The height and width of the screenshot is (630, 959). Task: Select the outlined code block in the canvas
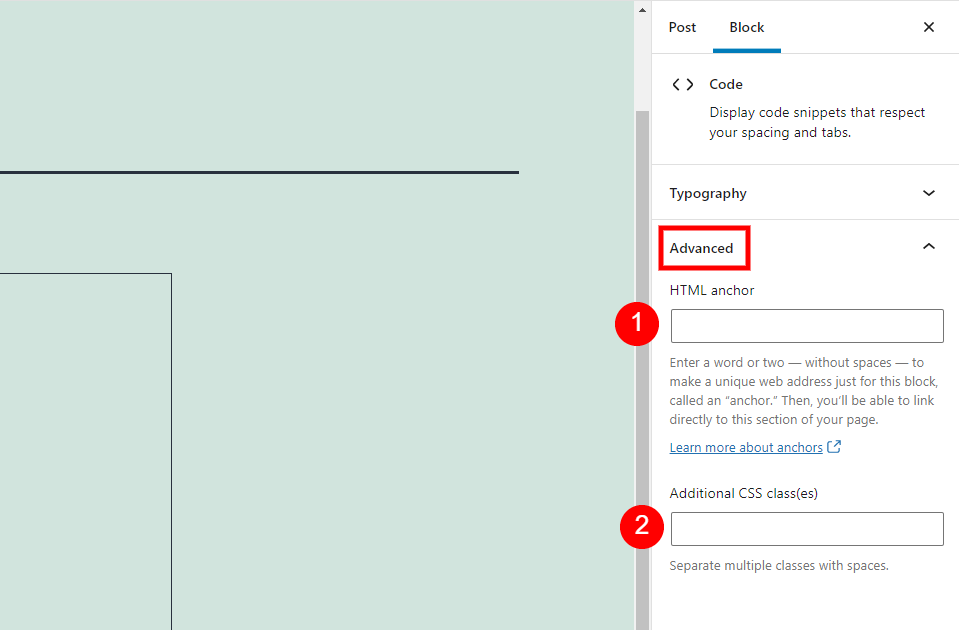tap(86, 451)
